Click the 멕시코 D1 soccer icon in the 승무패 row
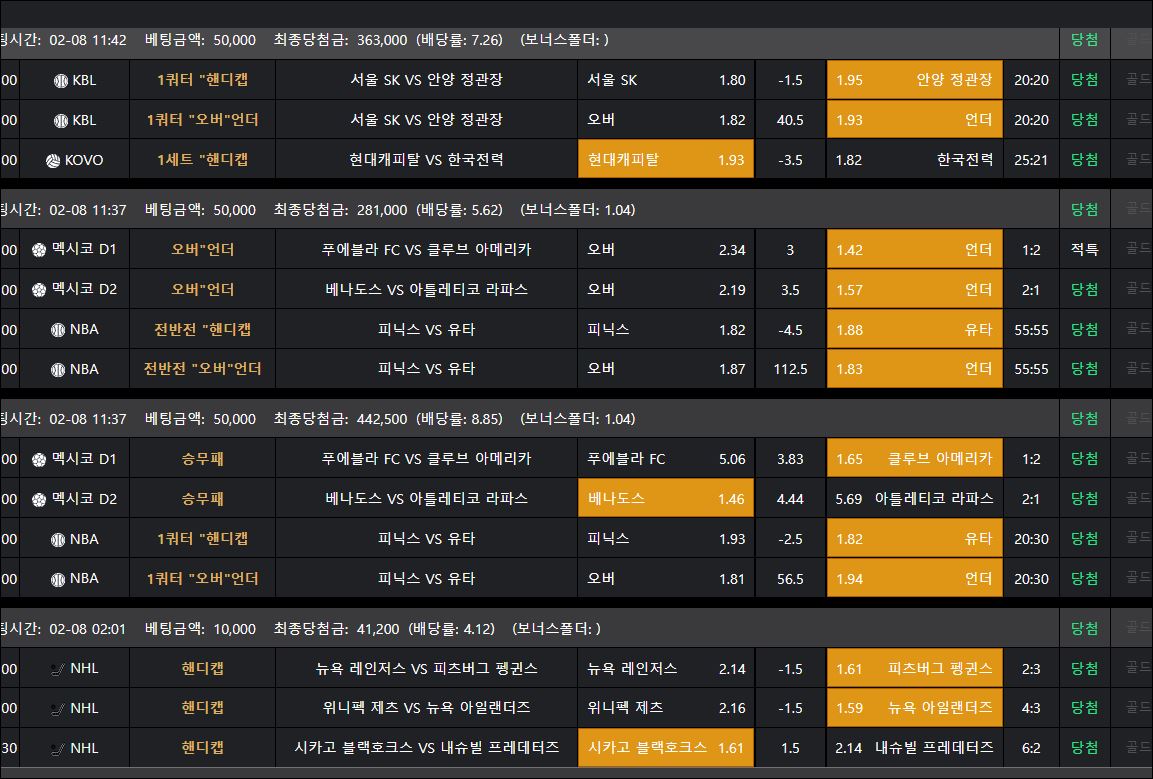 39,459
